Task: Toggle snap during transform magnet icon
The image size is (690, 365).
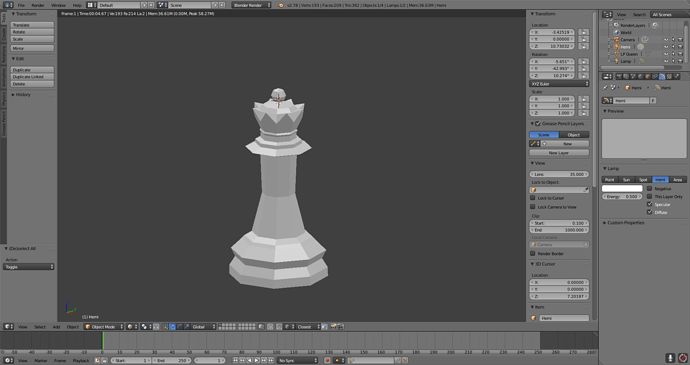Action: point(279,327)
